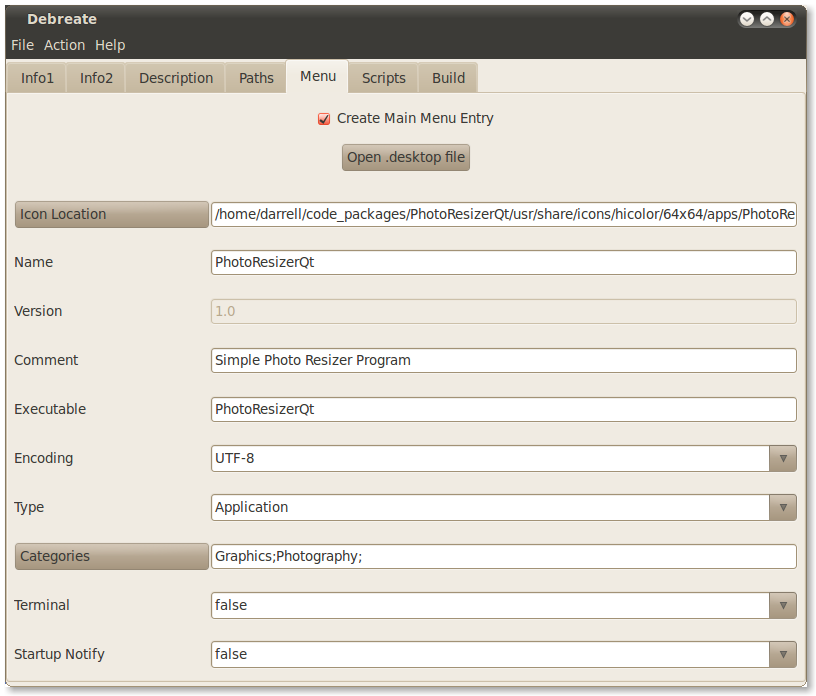Open the Build tab
Image resolution: width=816 pixels, height=696 pixels.
click(448, 78)
